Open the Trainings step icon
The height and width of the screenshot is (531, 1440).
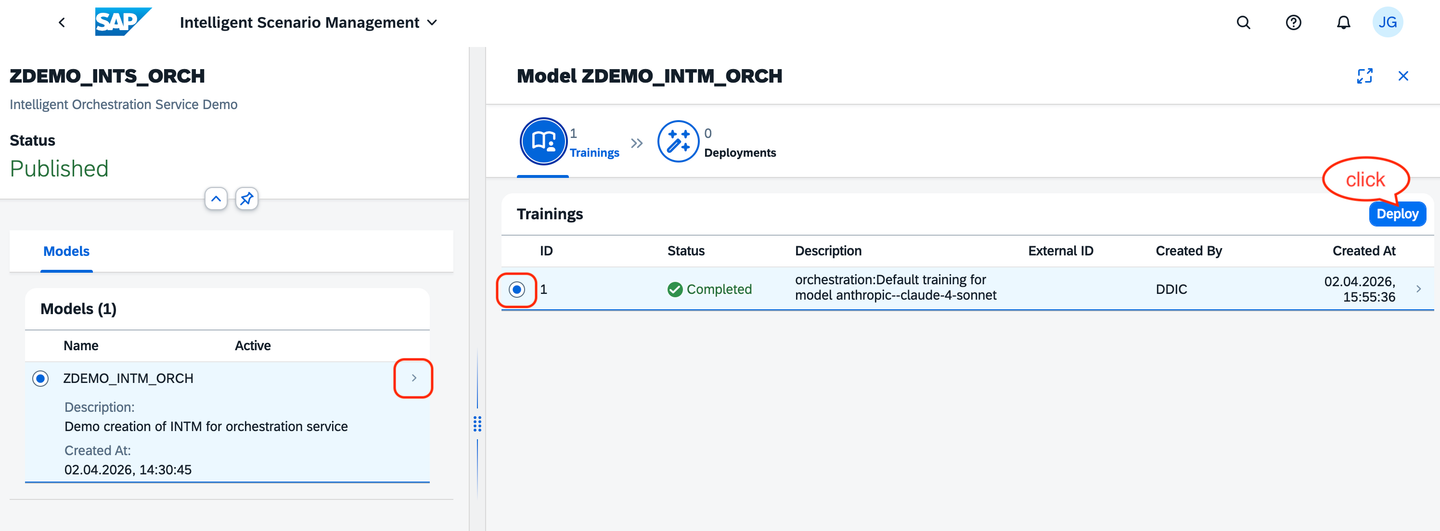coord(543,141)
